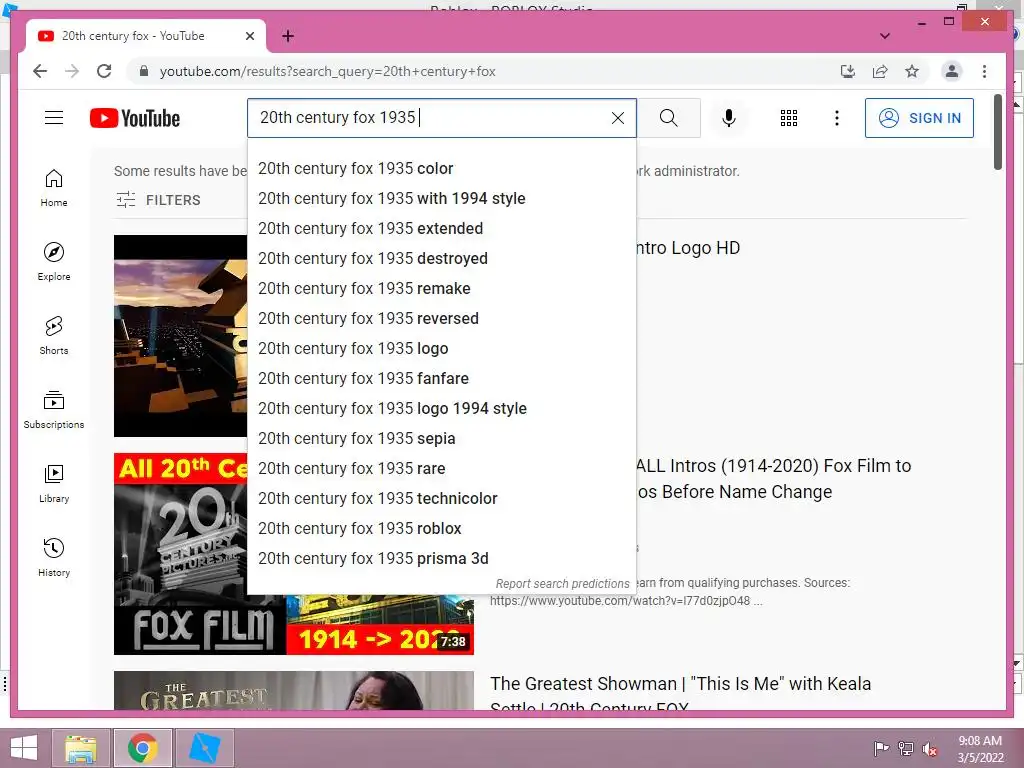1024x768 pixels.
Task: Click the SIGN IN button
Action: pos(919,118)
